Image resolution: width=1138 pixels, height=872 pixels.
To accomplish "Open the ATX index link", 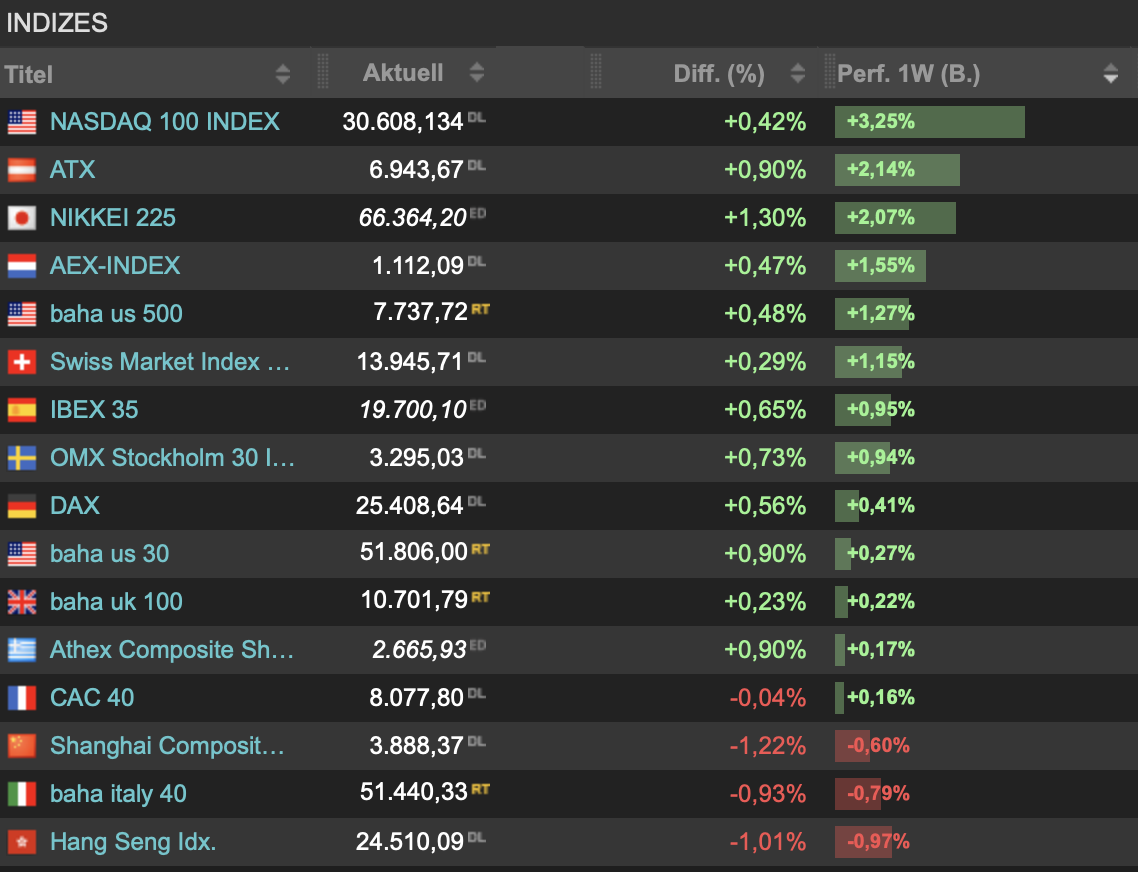I will pos(73,169).
